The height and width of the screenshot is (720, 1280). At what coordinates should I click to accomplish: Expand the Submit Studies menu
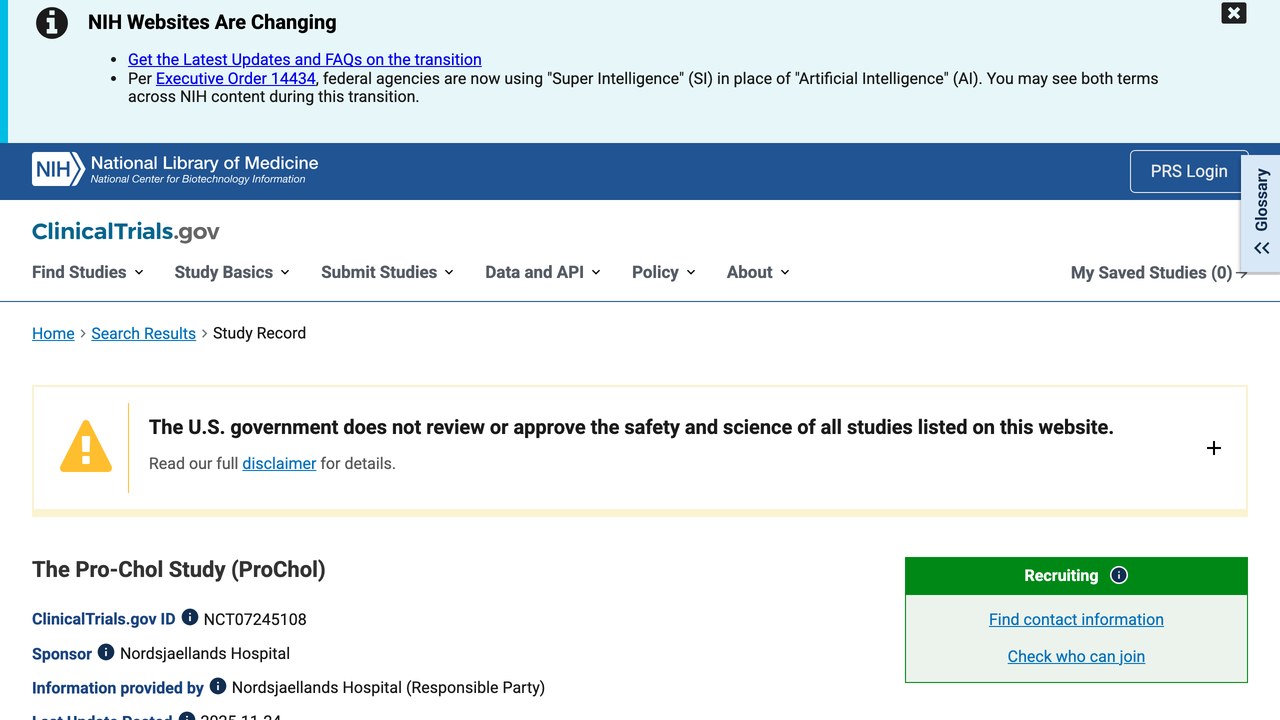[387, 272]
